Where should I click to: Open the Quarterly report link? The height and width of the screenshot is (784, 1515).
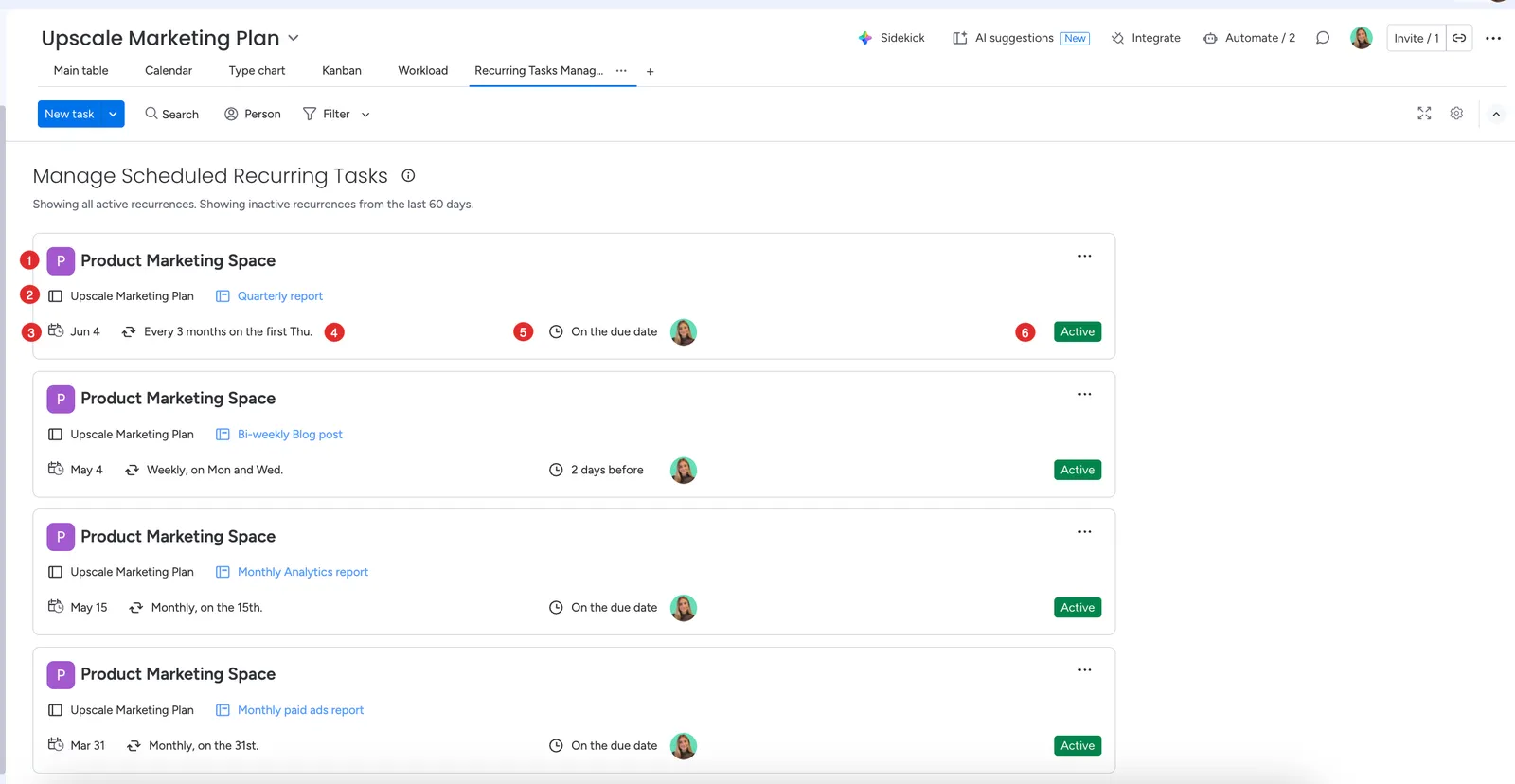[x=280, y=296]
